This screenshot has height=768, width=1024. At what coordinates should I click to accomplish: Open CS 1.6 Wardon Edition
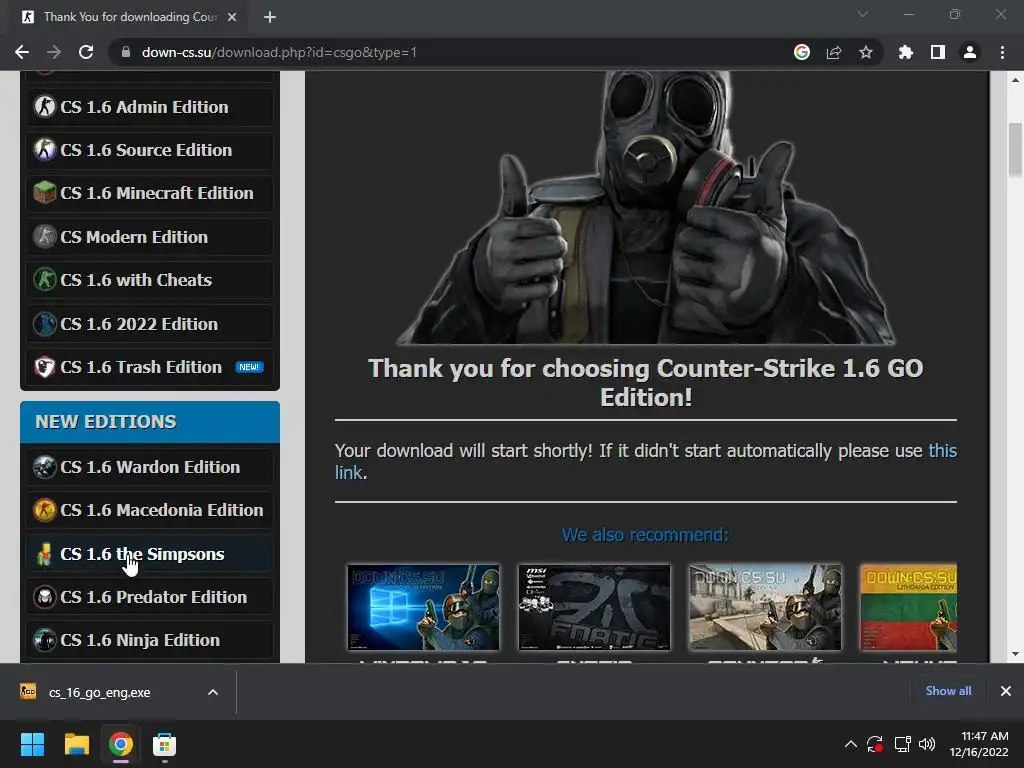(150, 467)
